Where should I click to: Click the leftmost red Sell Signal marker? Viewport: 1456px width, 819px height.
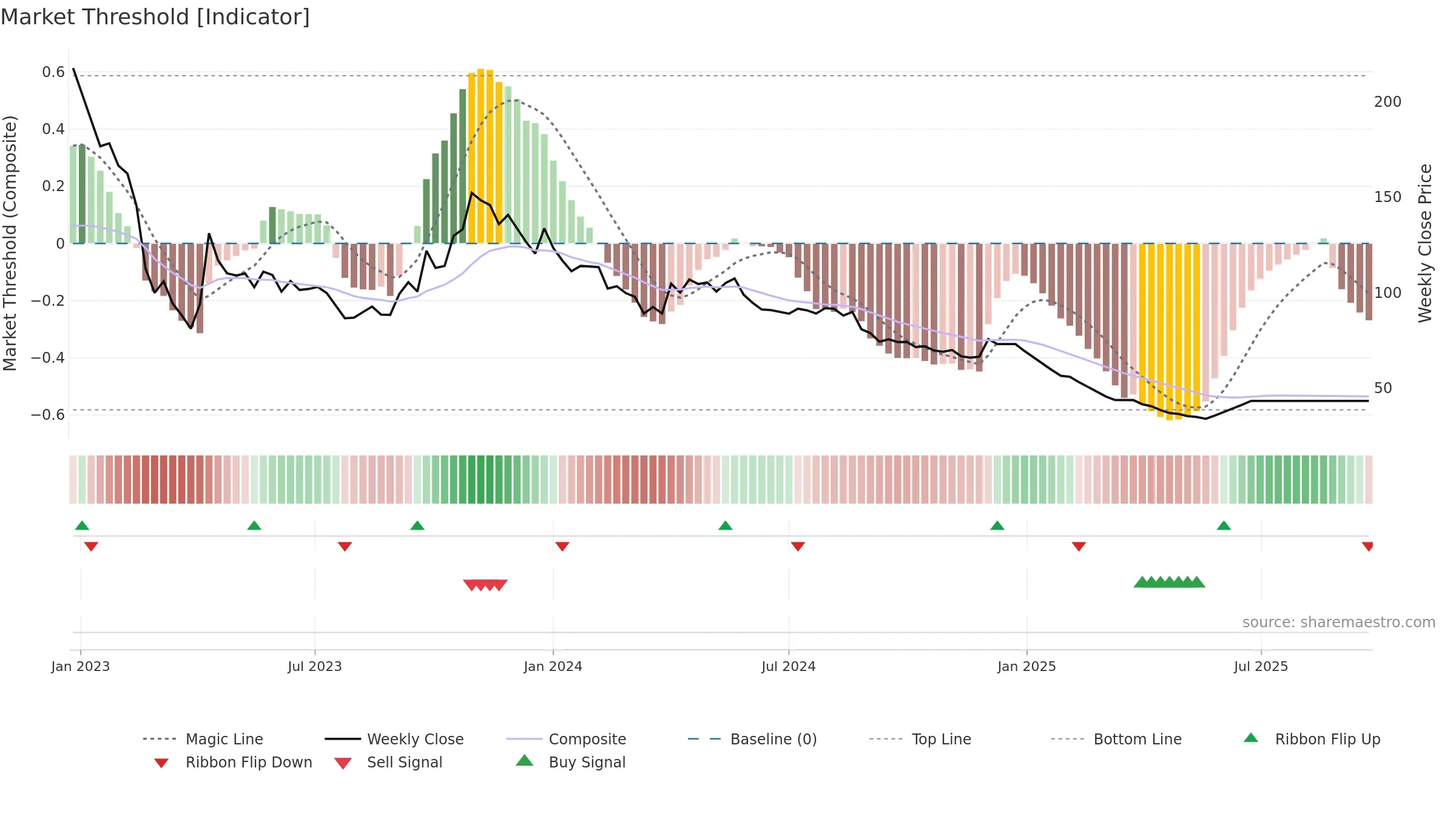point(471,585)
